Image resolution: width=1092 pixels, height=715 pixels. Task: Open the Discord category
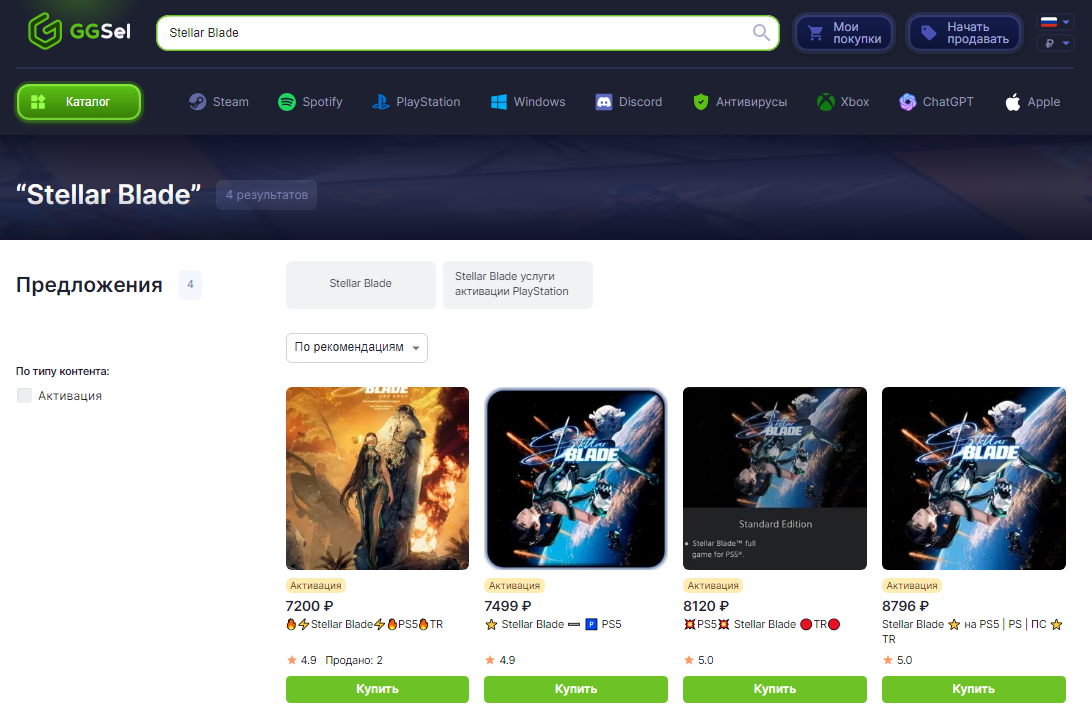click(x=629, y=102)
